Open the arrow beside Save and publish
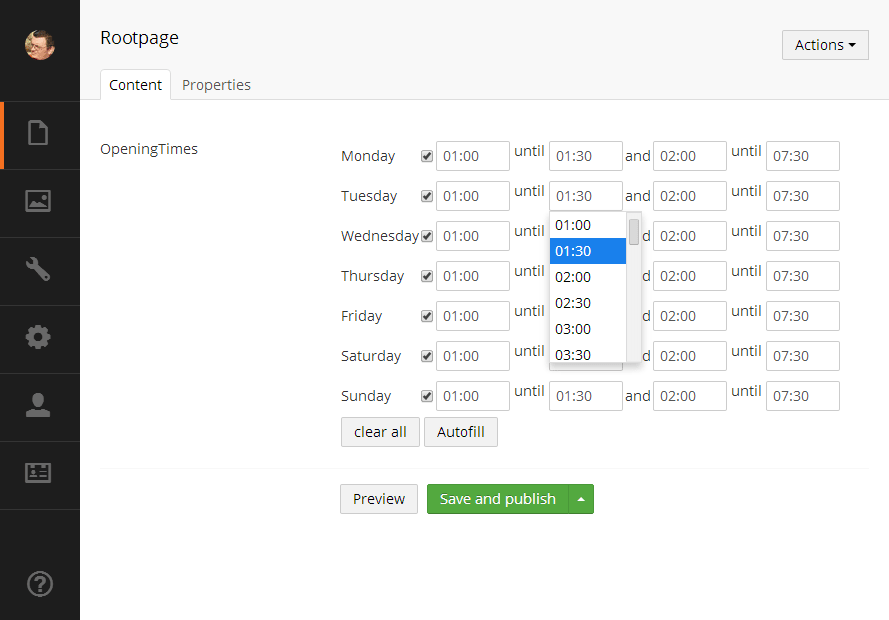 pos(581,499)
